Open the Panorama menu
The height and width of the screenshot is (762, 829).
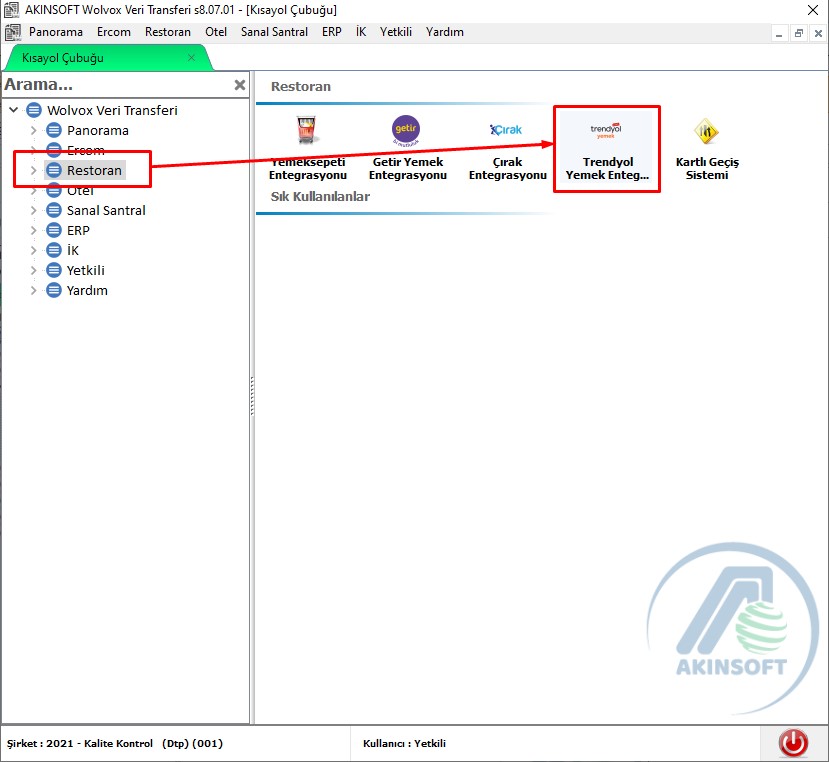[56, 32]
